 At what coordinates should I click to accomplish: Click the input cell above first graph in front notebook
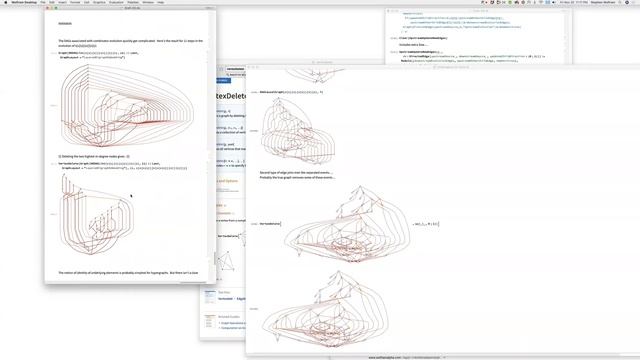pos(291,92)
